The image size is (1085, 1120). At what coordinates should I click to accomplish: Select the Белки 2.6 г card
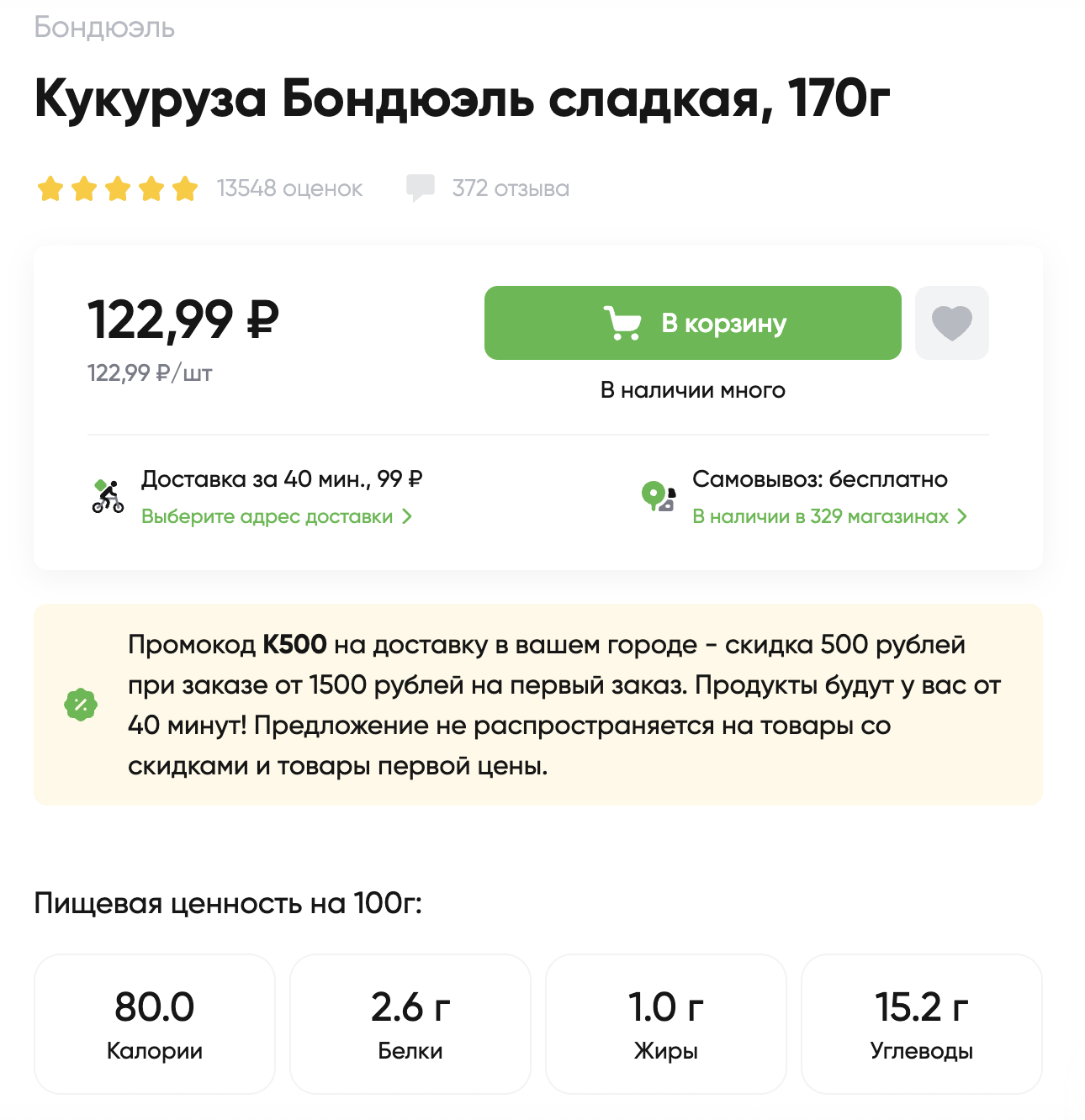(x=410, y=1023)
